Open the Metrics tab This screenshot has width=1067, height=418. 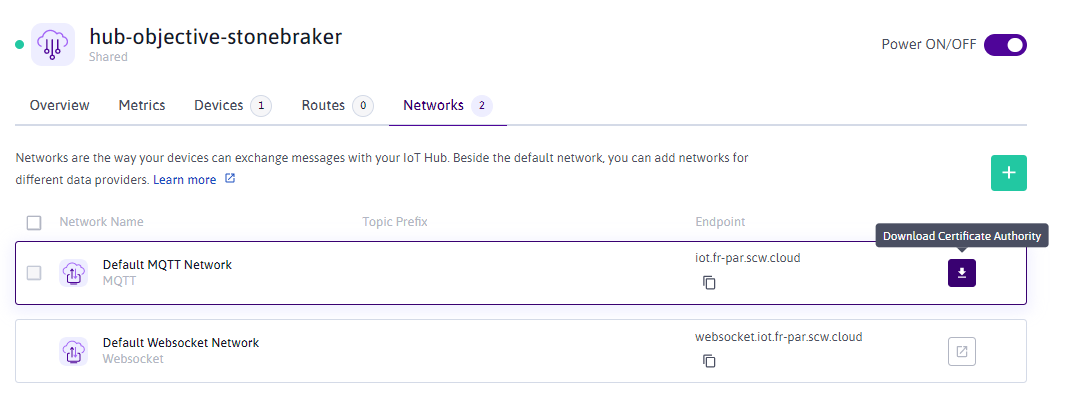click(x=142, y=105)
